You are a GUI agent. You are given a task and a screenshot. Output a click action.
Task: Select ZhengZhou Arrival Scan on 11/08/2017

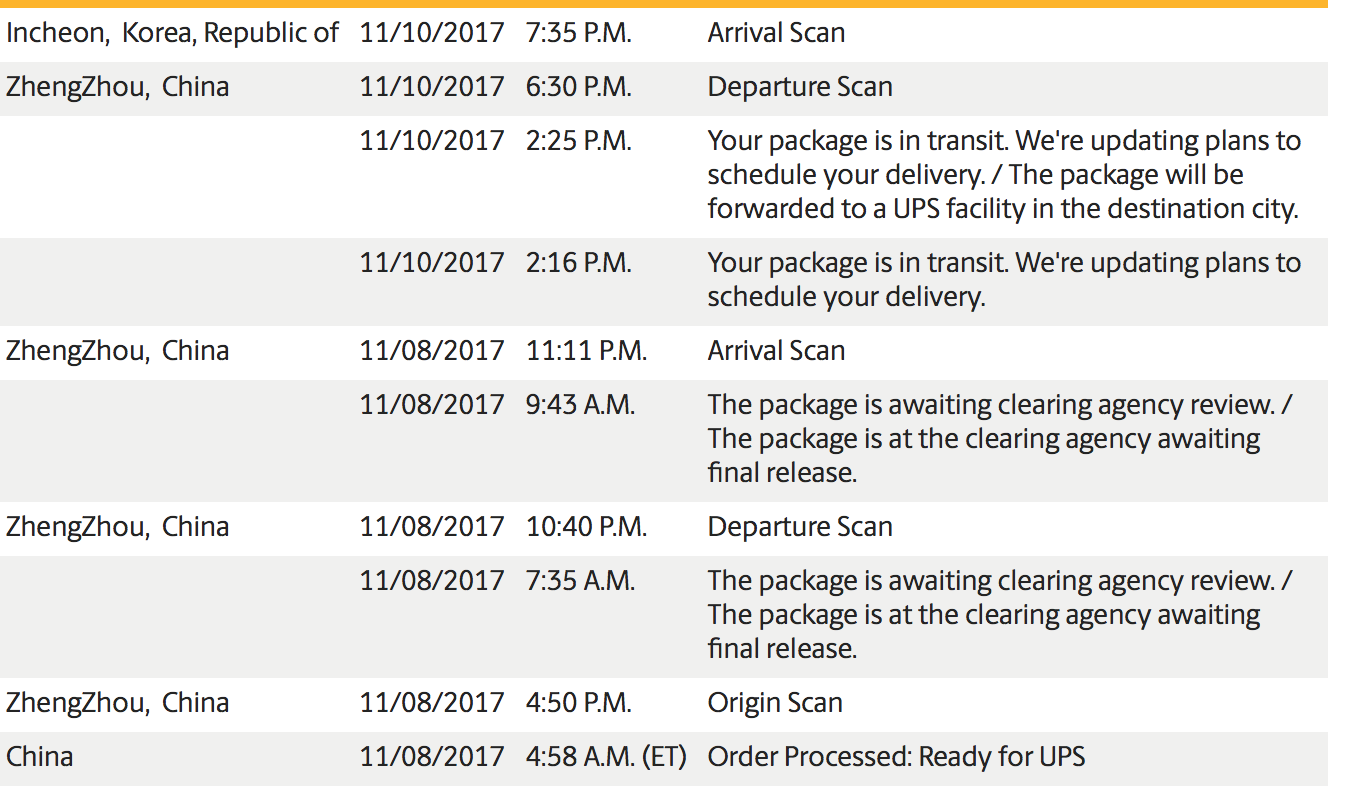point(776,351)
